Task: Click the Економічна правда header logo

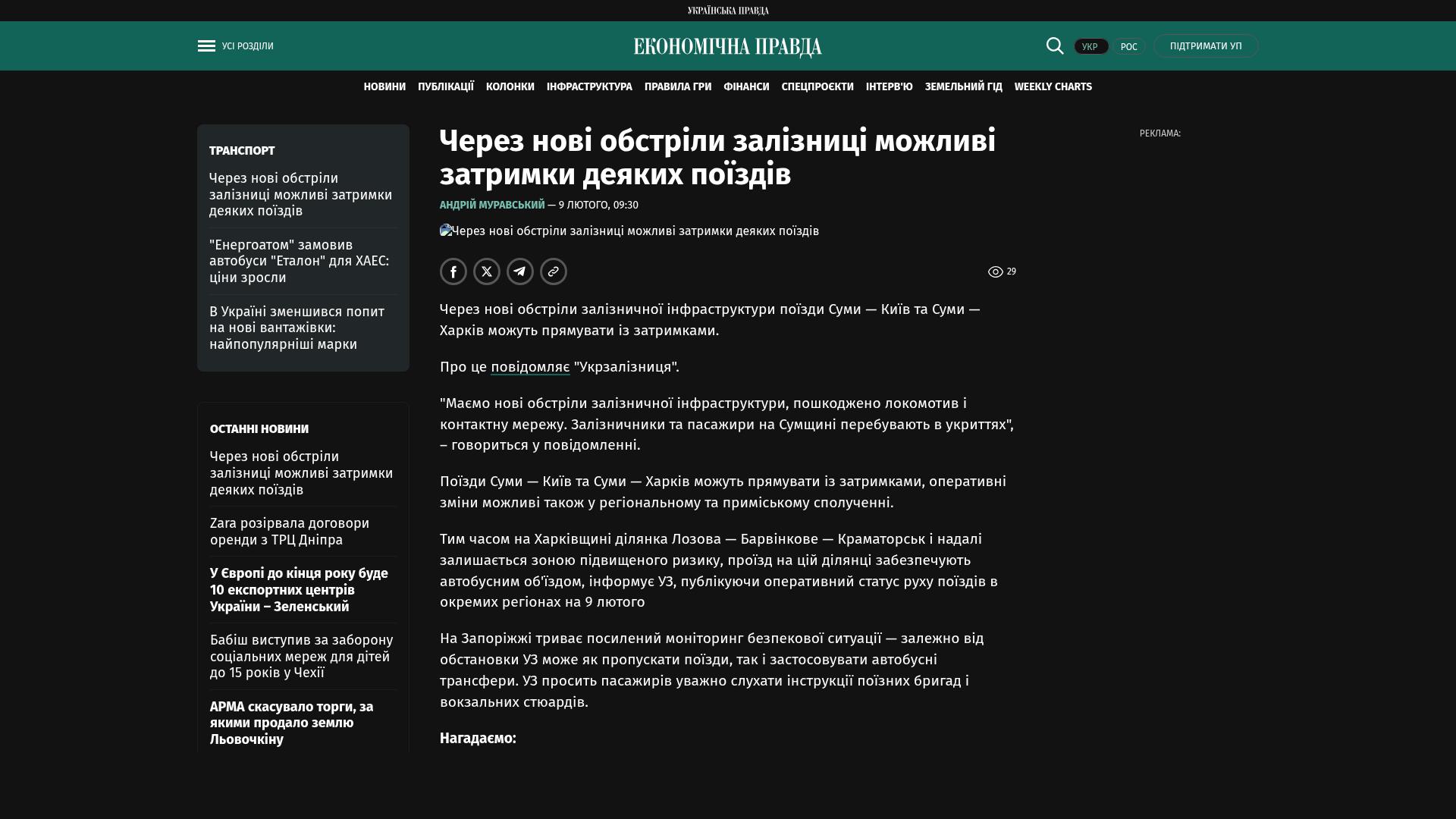Action: [727, 47]
